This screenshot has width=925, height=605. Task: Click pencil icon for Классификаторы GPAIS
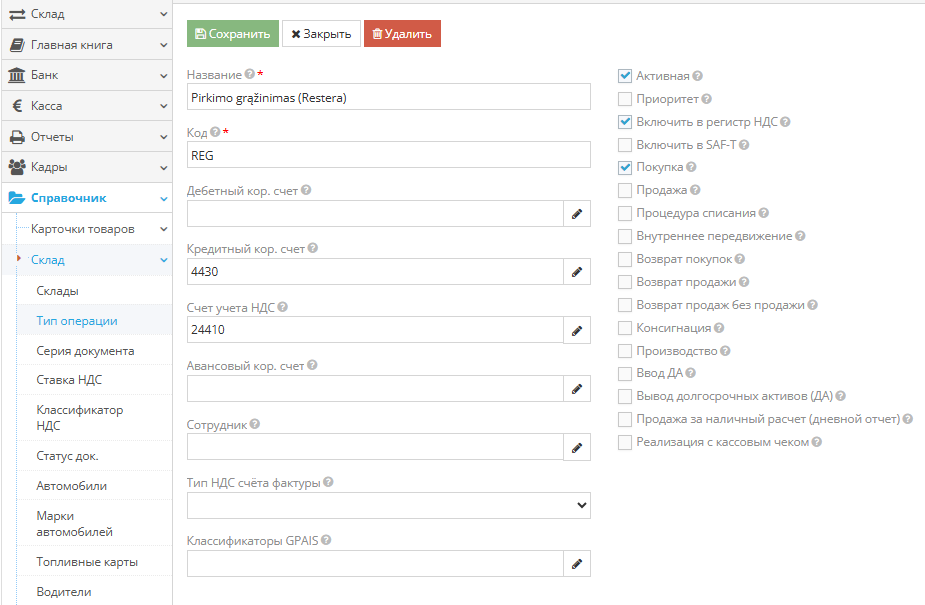[577, 564]
